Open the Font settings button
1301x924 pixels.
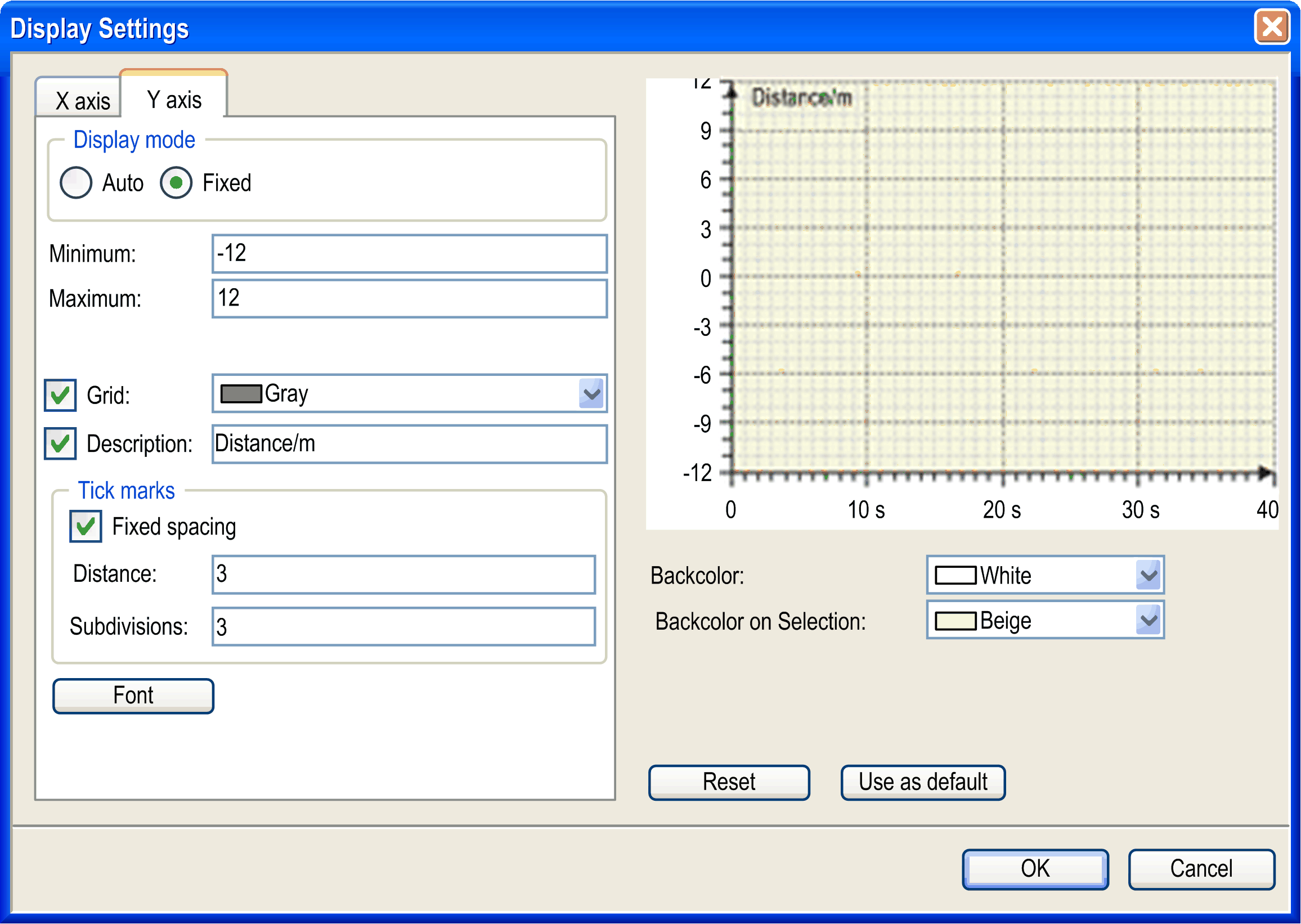tap(133, 696)
